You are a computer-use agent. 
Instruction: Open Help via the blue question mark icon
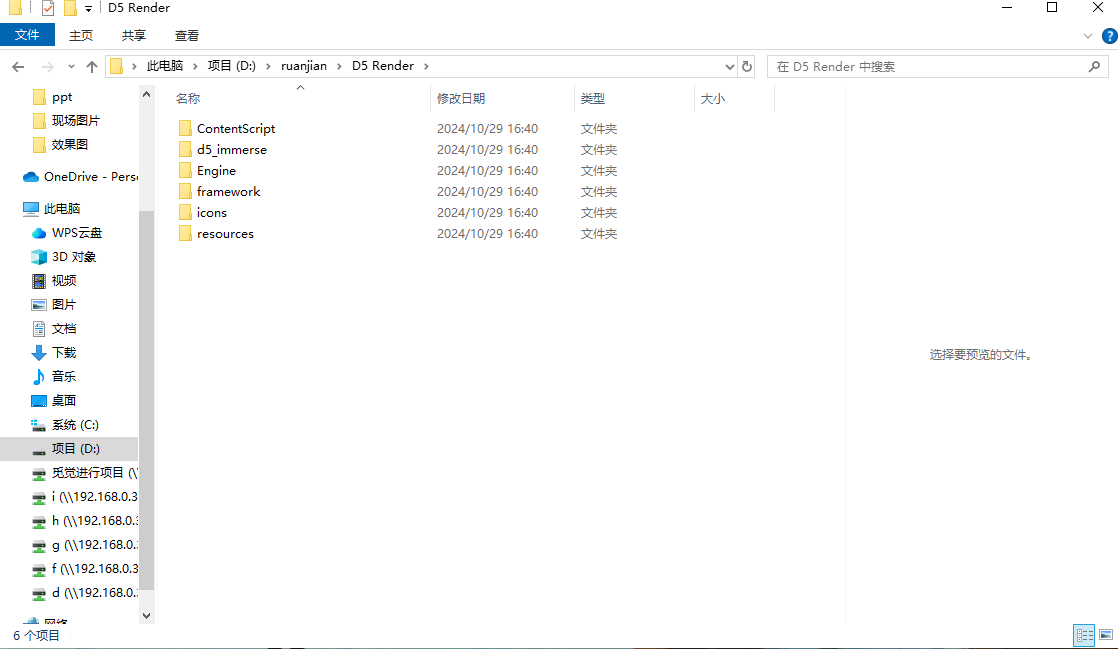1109,36
